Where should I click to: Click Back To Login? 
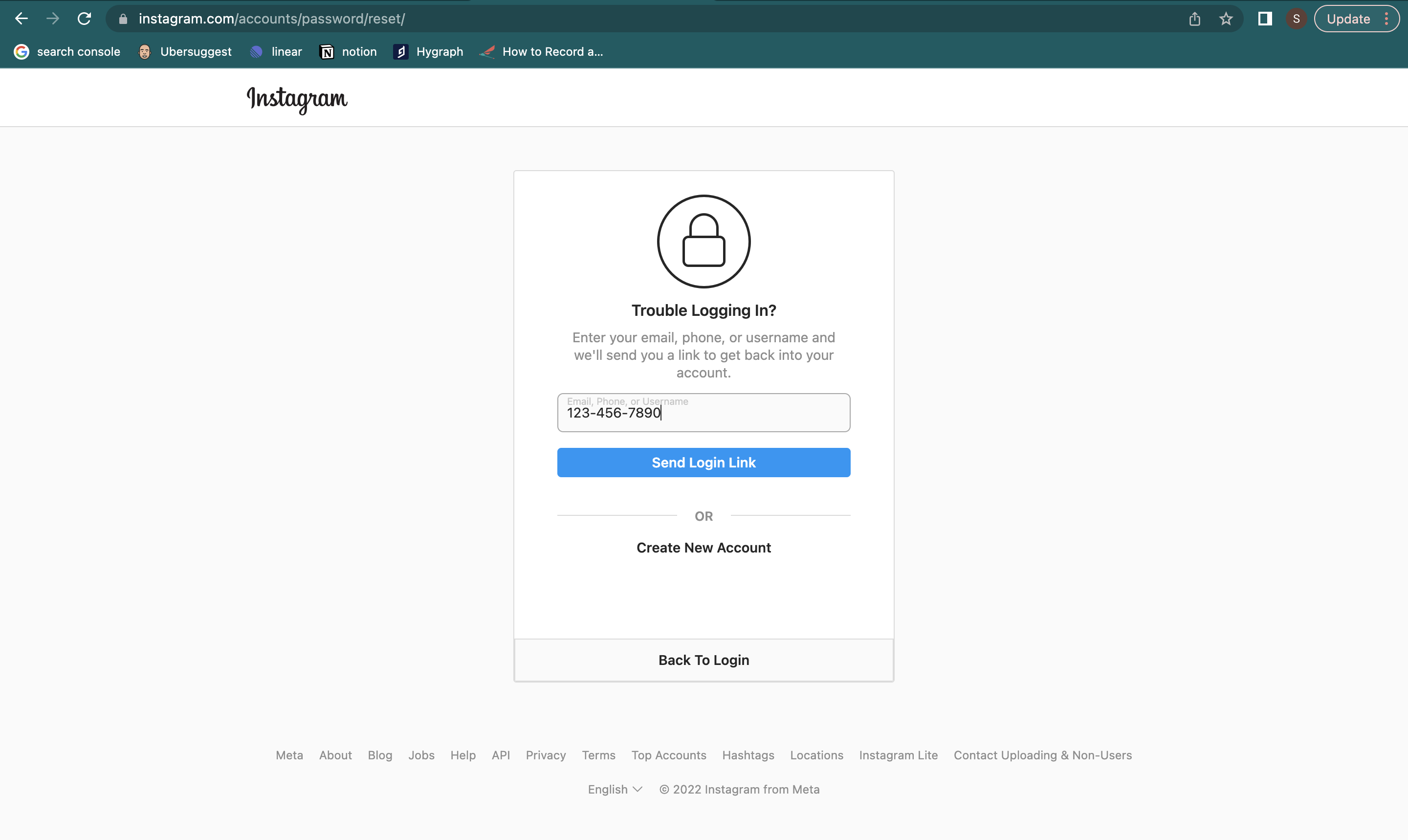pyautogui.click(x=704, y=660)
